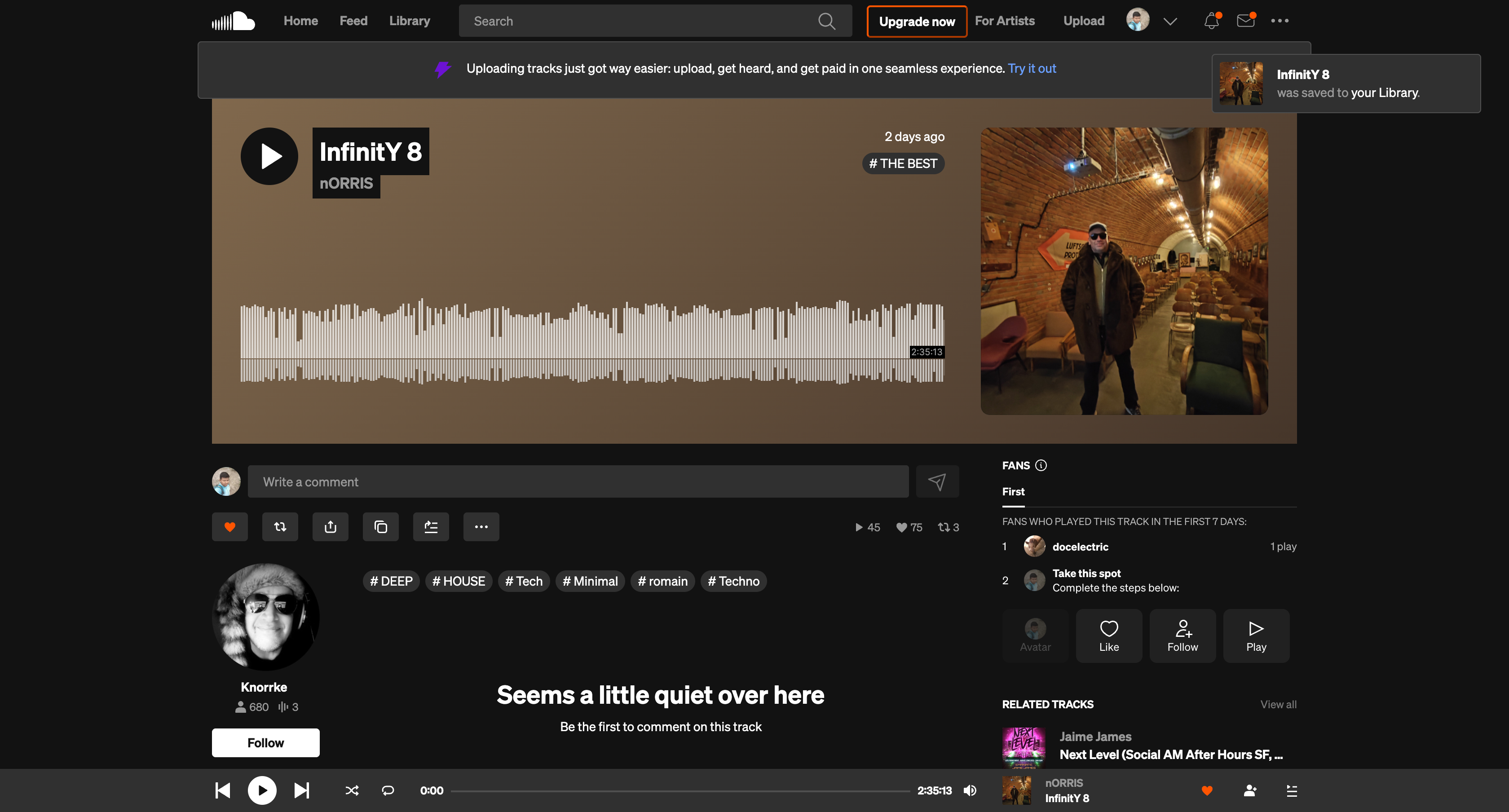Add track to Next up queue
Viewport: 1509px width, 812px height.
tap(431, 527)
